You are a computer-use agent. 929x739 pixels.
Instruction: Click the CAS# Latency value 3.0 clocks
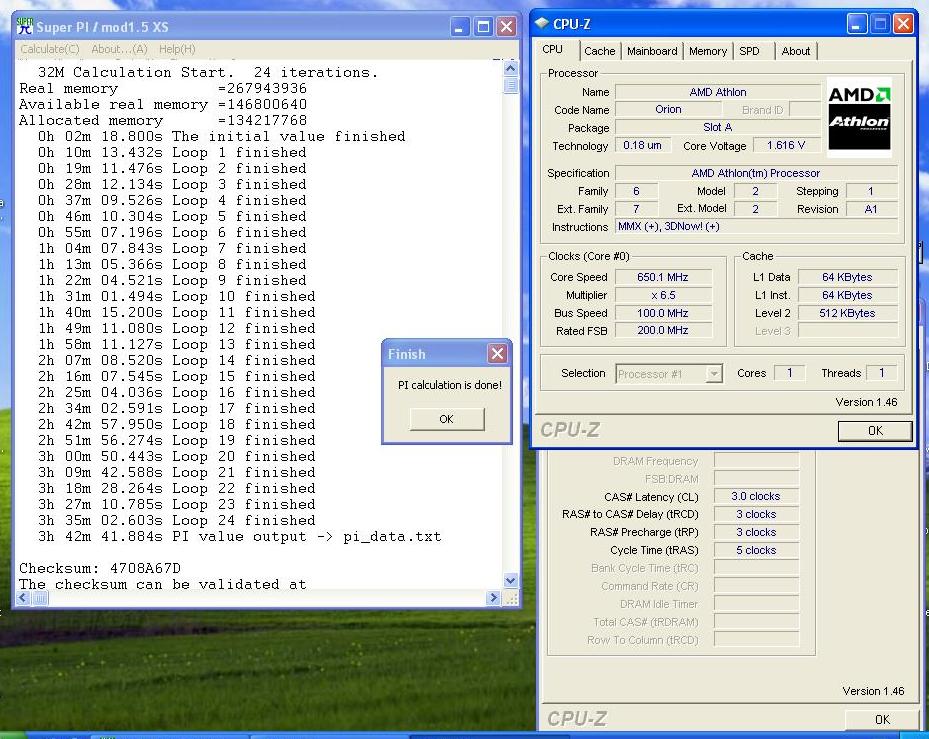[756, 496]
